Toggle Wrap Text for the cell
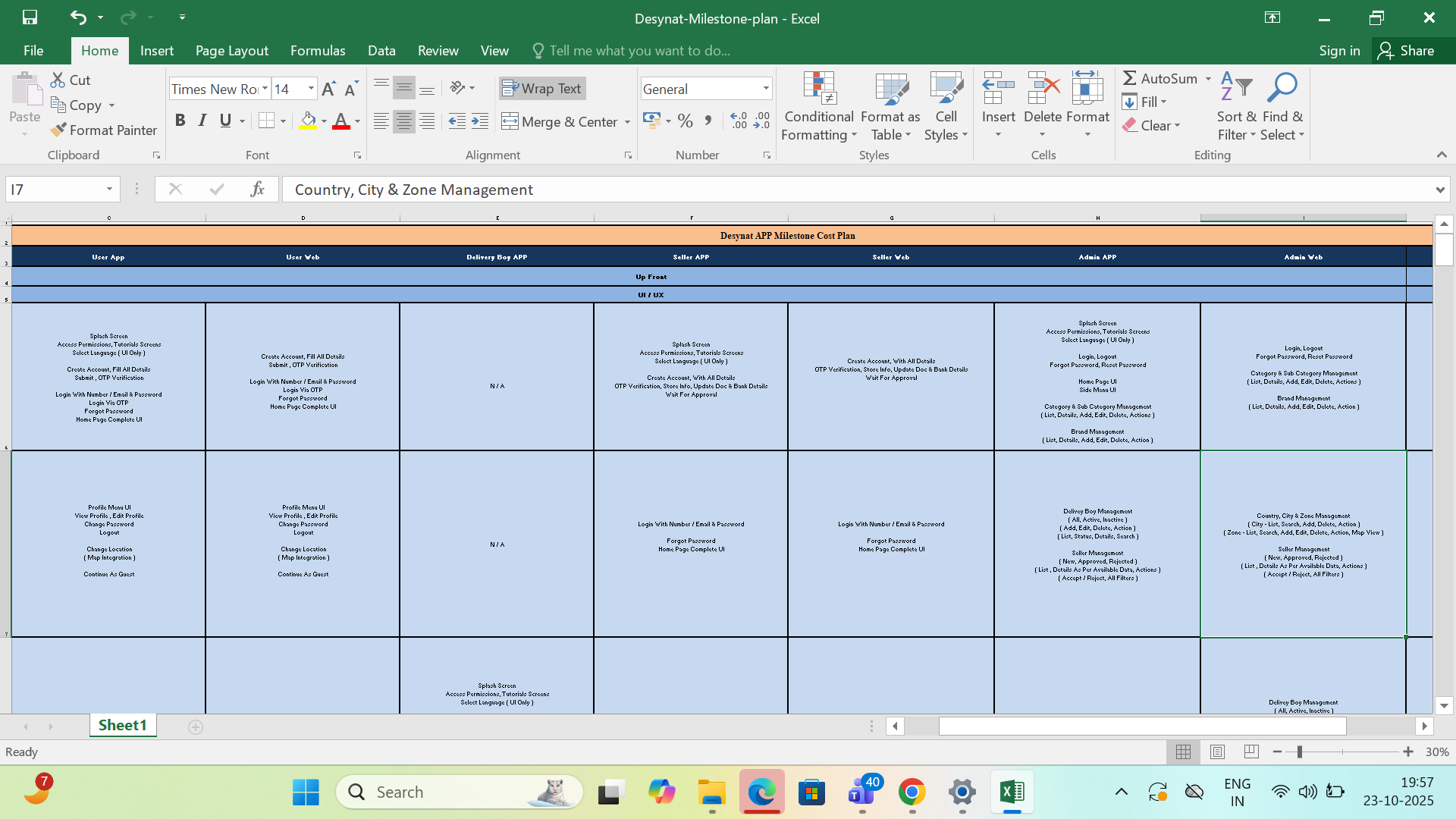The image size is (1456, 819). pyautogui.click(x=542, y=89)
